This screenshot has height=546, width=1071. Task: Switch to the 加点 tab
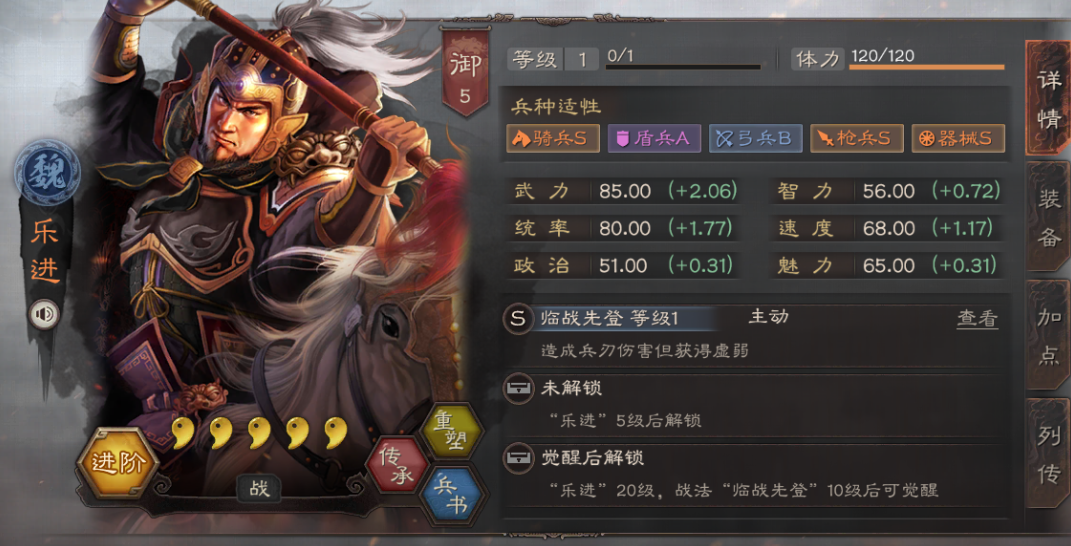[x=1048, y=336]
